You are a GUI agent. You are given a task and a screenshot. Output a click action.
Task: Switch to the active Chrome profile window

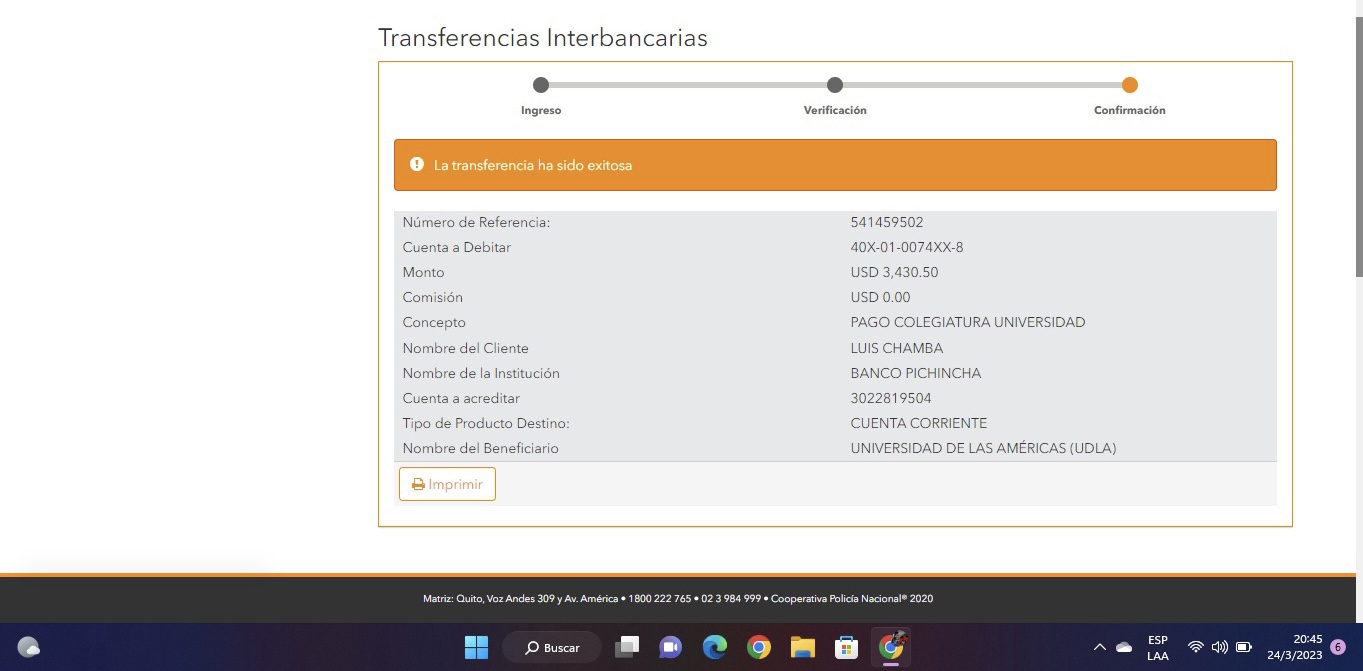(890, 647)
